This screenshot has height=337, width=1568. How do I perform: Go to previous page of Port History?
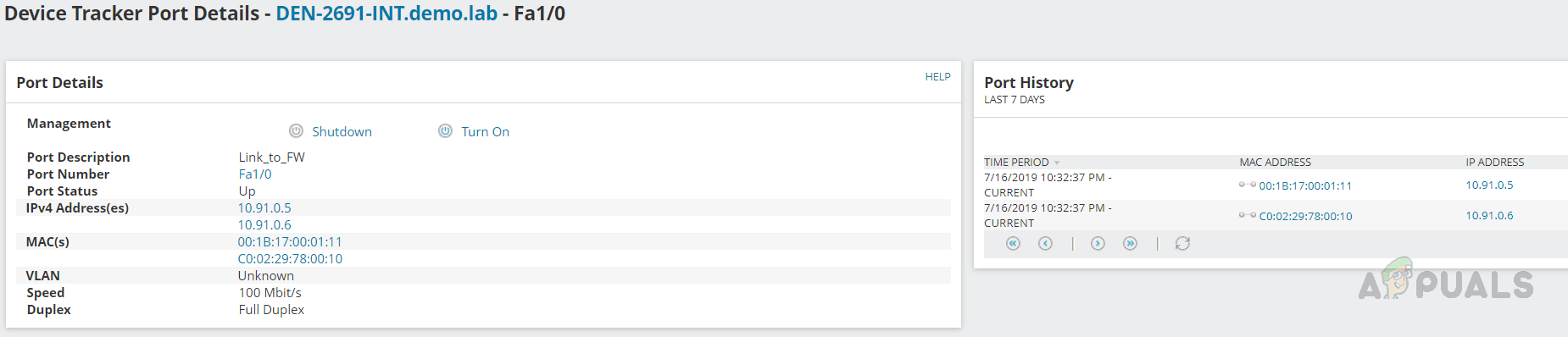(x=1045, y=243)
